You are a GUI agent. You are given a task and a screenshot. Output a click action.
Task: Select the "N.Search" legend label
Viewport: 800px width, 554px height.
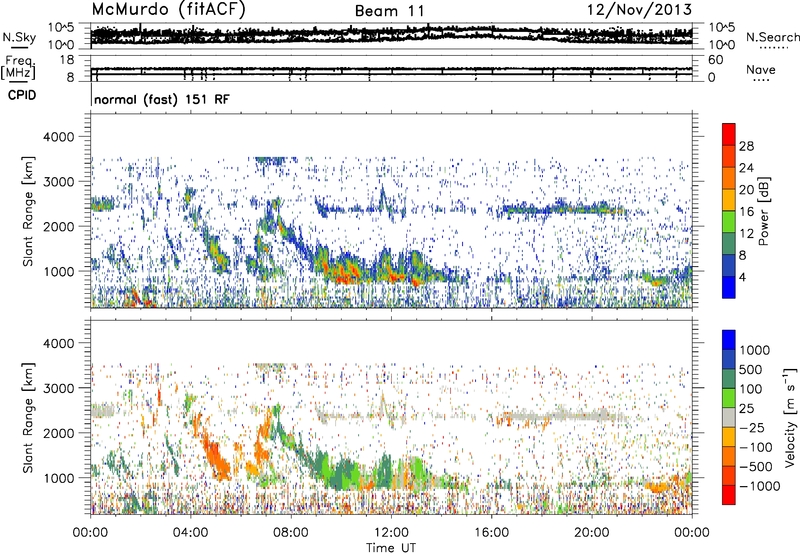(x=772, y=37)
